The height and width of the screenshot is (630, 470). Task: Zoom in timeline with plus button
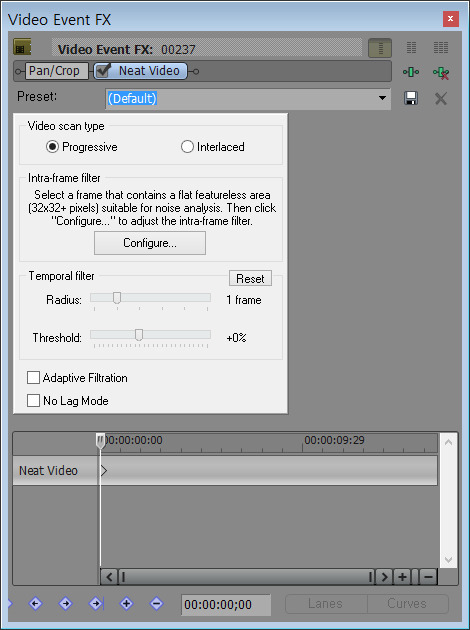point(402,577)
